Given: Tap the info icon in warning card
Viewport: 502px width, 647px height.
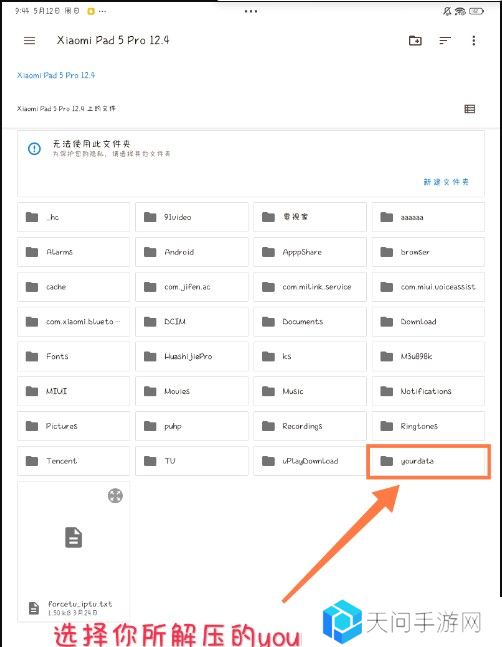Looking at the screenshot, I should pyautogui.click(x=34, y=149).
